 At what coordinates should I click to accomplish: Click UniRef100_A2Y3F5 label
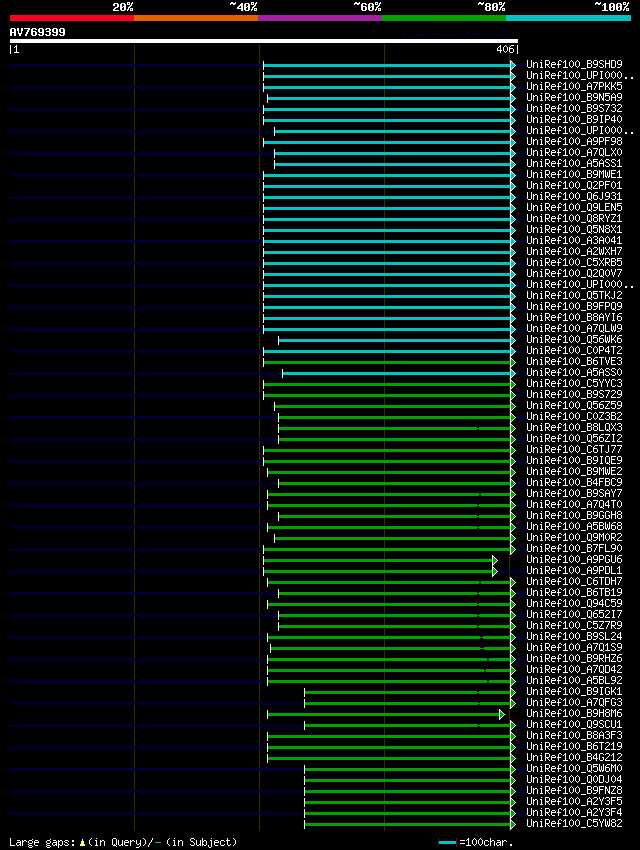(574, 801)
